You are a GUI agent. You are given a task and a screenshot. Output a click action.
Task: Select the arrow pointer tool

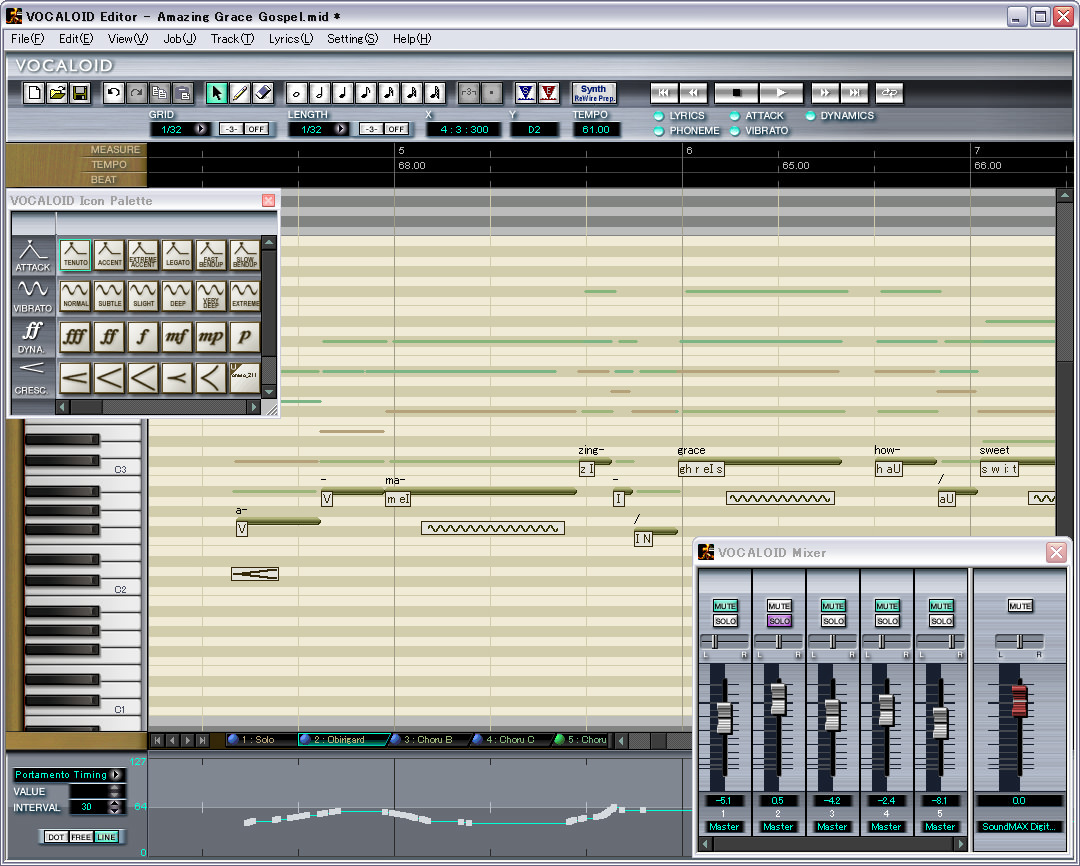pyautogui.click(x=216, y=93)
